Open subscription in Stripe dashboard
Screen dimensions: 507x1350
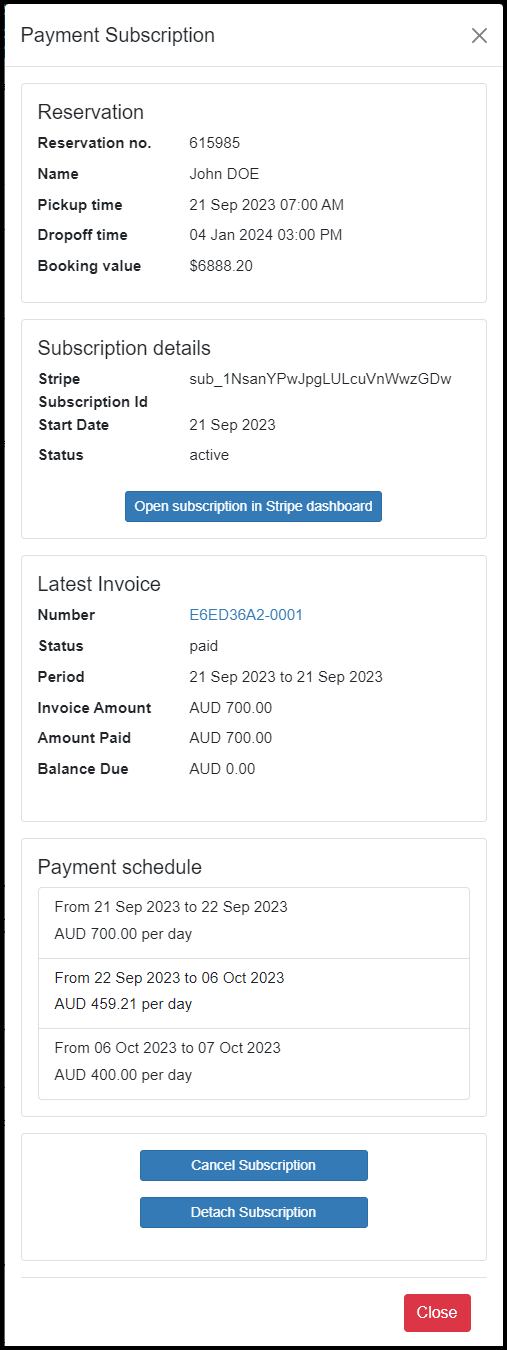pyautogui.click(x=253, y=506)
